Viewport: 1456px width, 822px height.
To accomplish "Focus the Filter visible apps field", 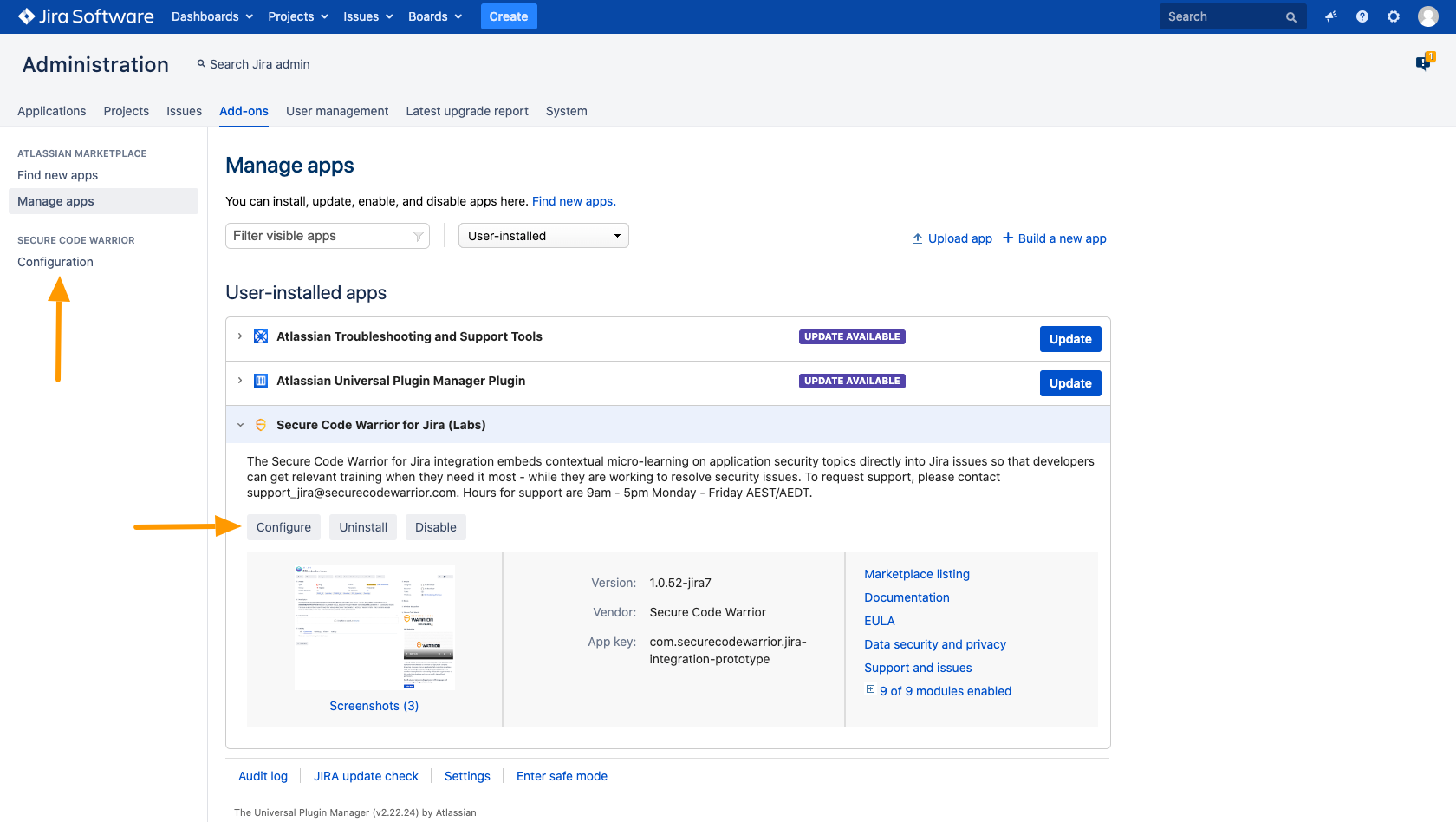I will pos(328,236).
